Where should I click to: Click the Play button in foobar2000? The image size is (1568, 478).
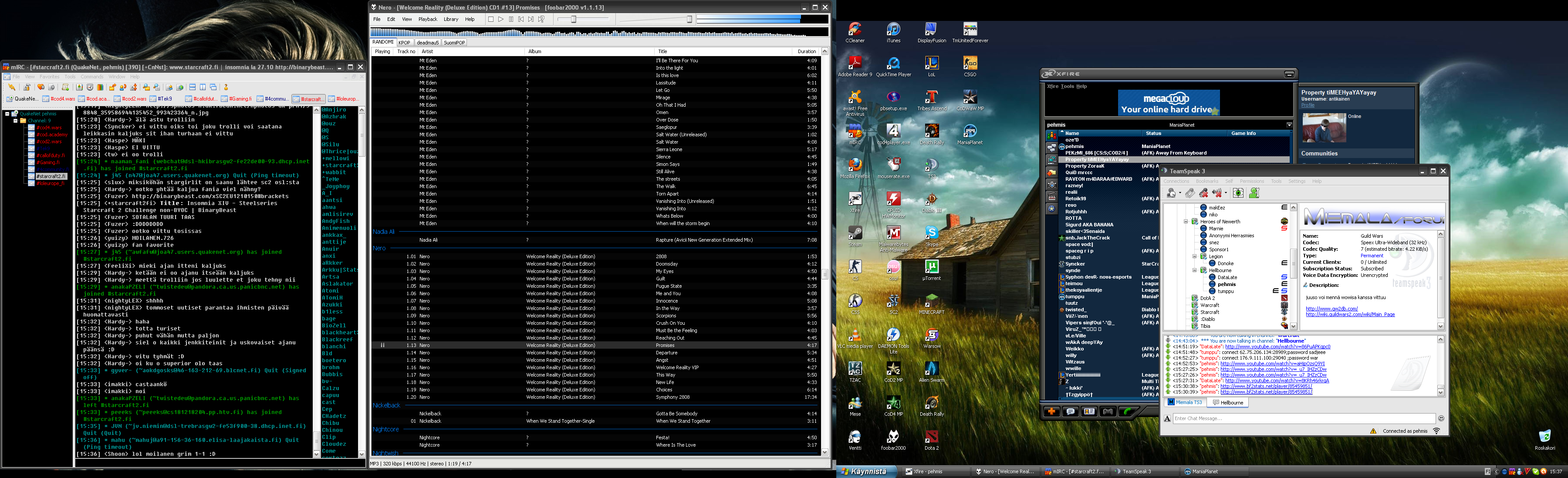500,20
